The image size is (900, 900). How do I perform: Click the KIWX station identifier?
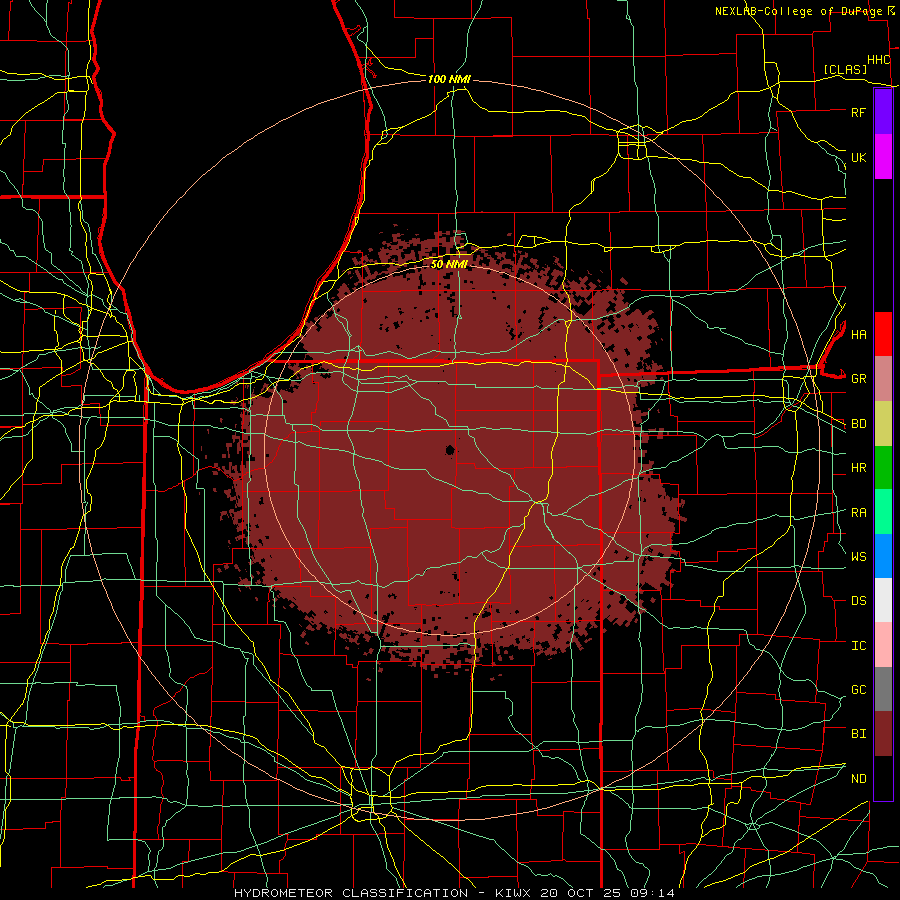click(x=514, y=893)
